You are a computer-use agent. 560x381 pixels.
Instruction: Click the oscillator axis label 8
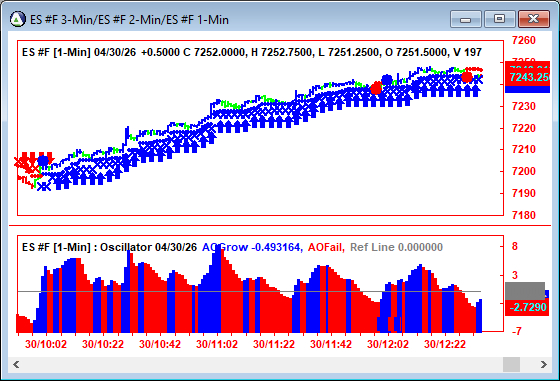pyautogui.click(x=515, y=246)
